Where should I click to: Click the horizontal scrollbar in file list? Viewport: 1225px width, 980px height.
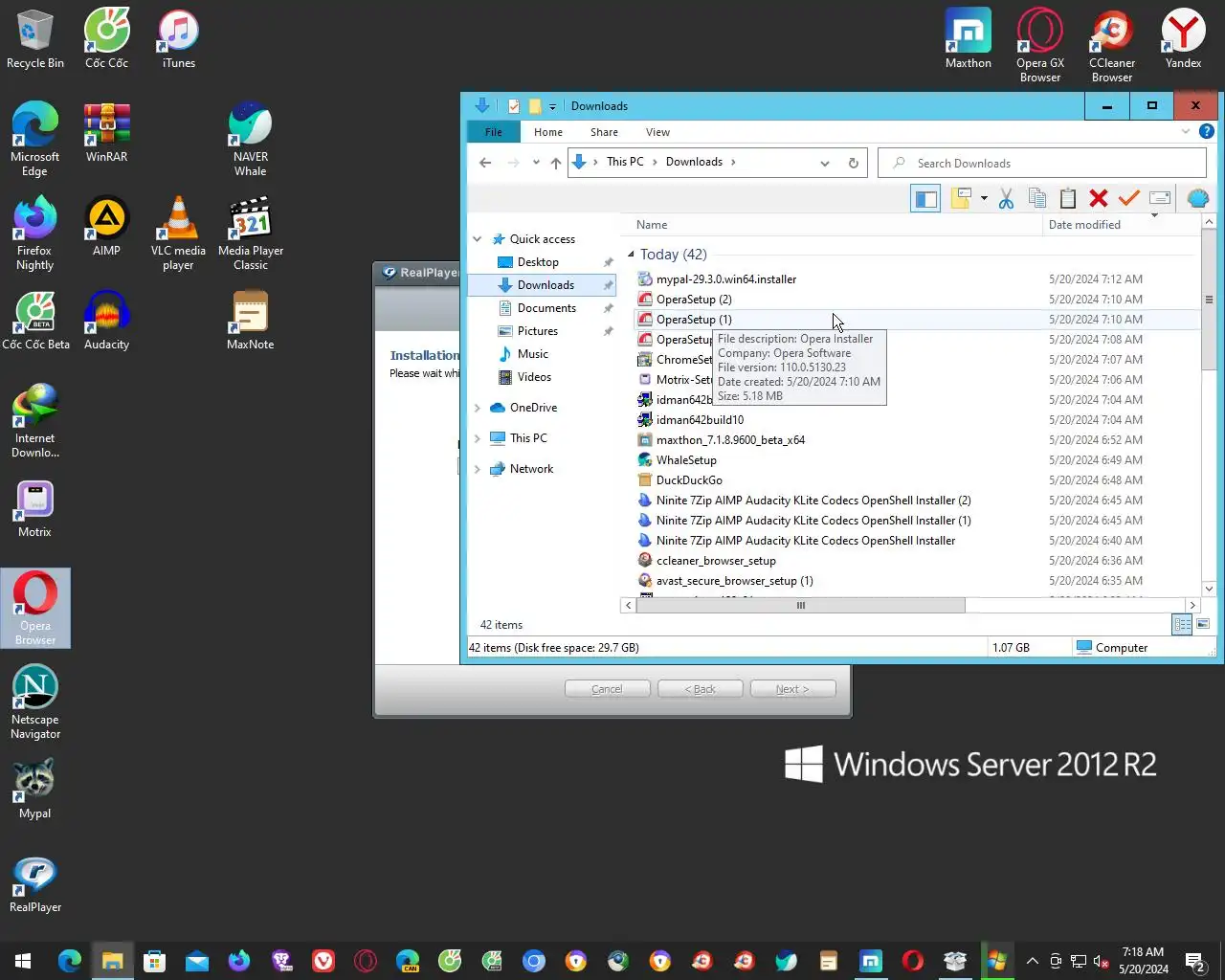pyautogui.click(x=800, y=605)
